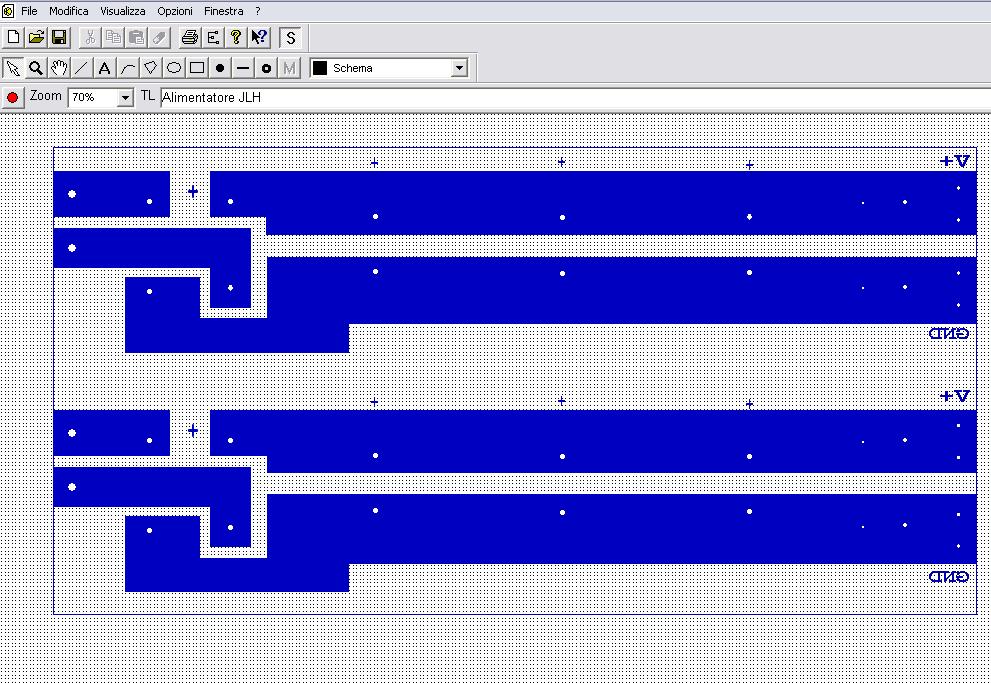
Task: Click the application icon in the menu bar
Action: tap(8, 11)
